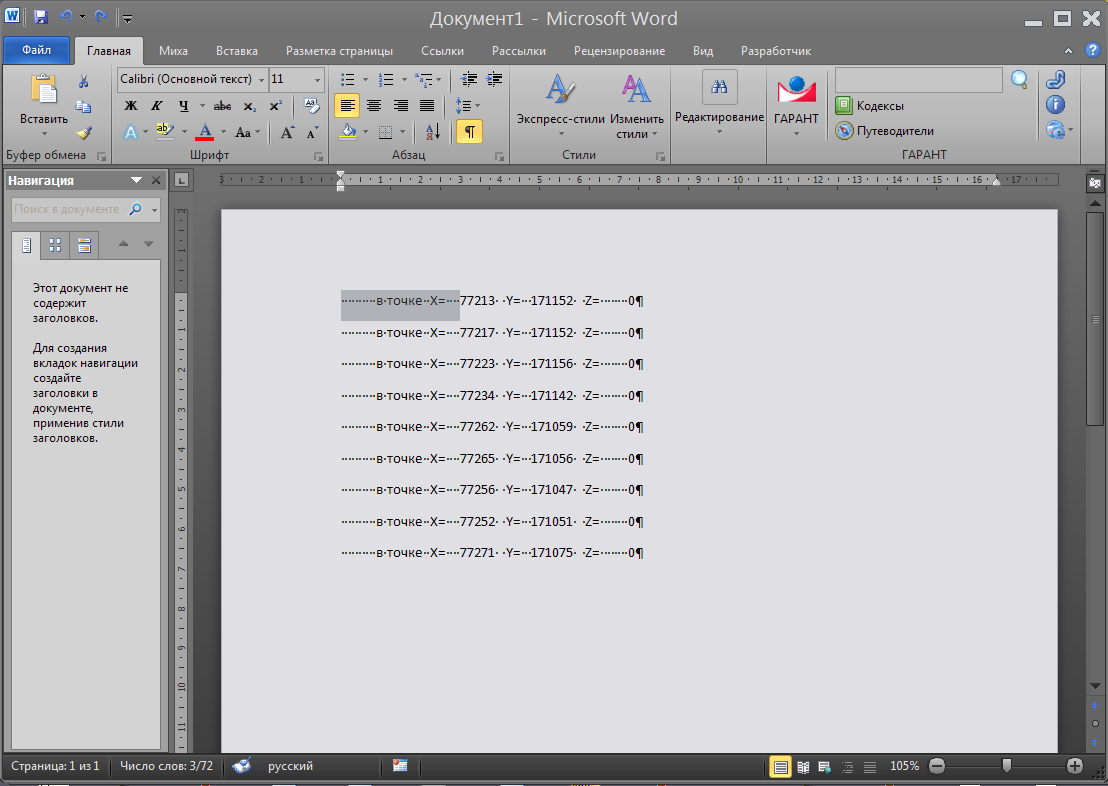
Task: Click the Format Painter brush icon
Action: 84,132
